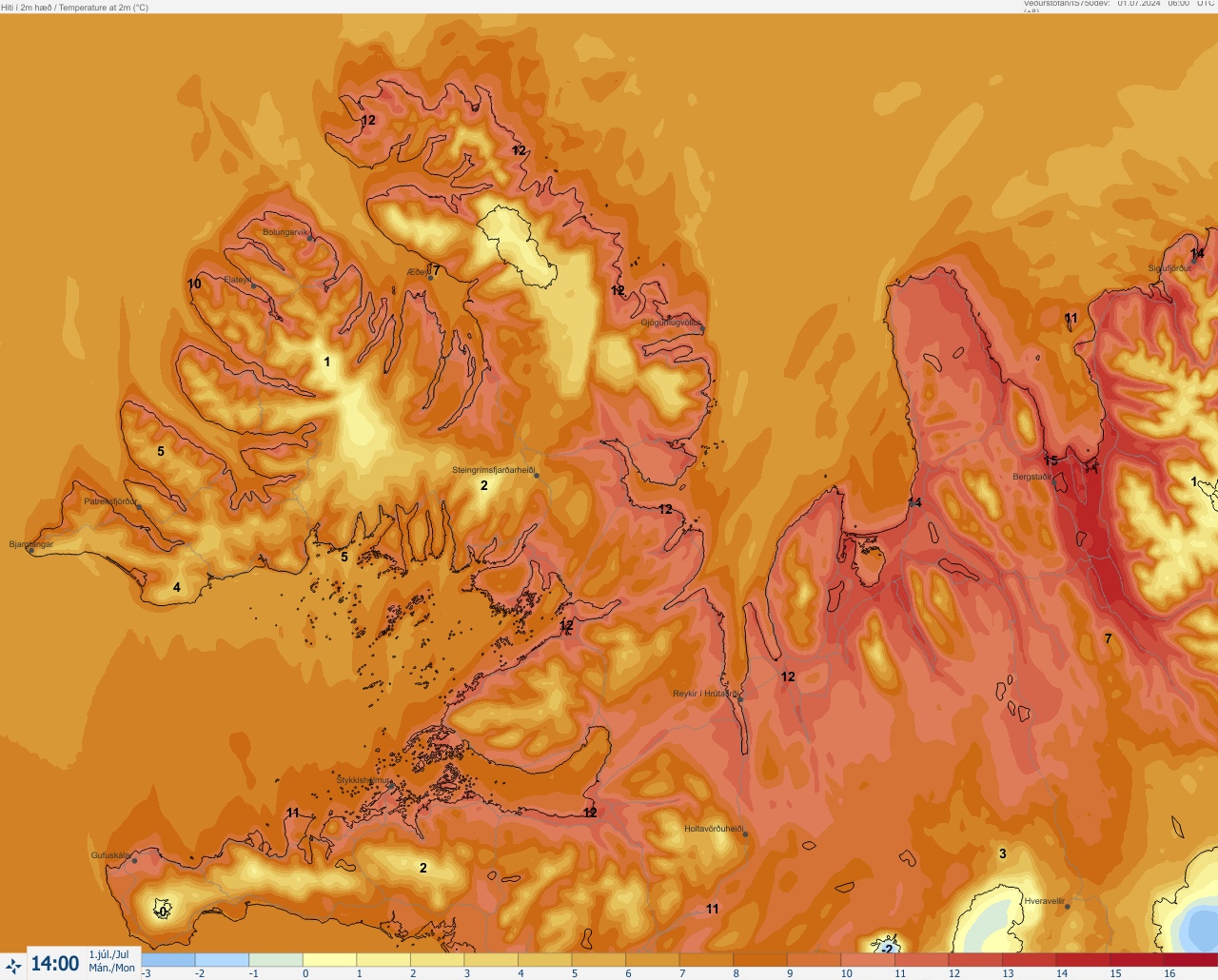Select the Stykkishólmur station label
The height and width of the screenshot is (980, 1218).
click(363, 780)
